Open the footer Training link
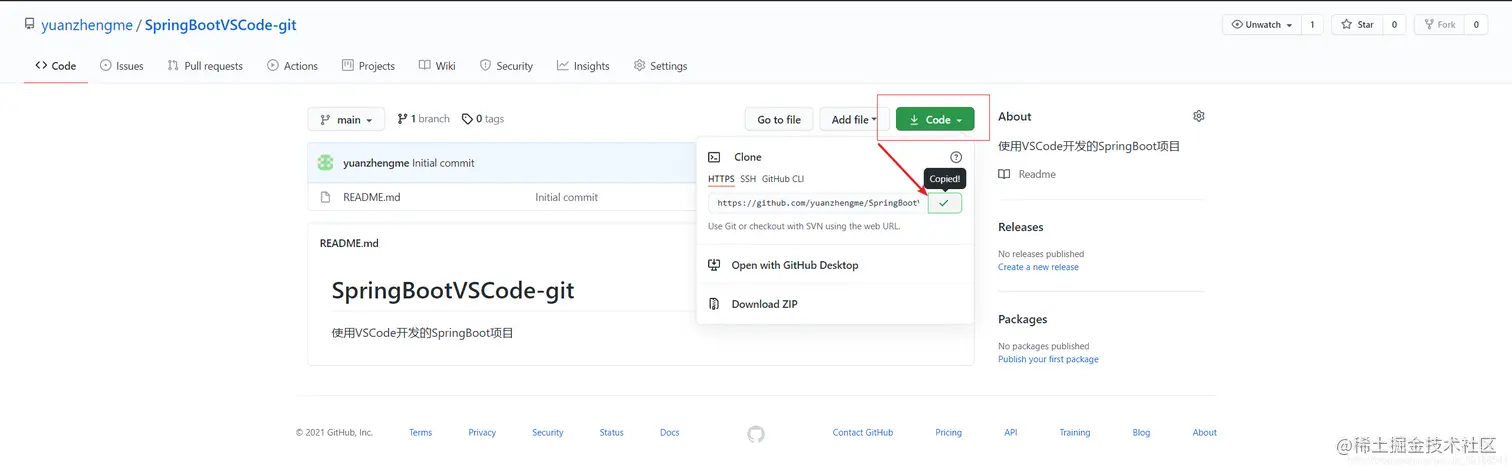Image resolution: width=1512 pixels, height=471 pixels. (1075, 433)
